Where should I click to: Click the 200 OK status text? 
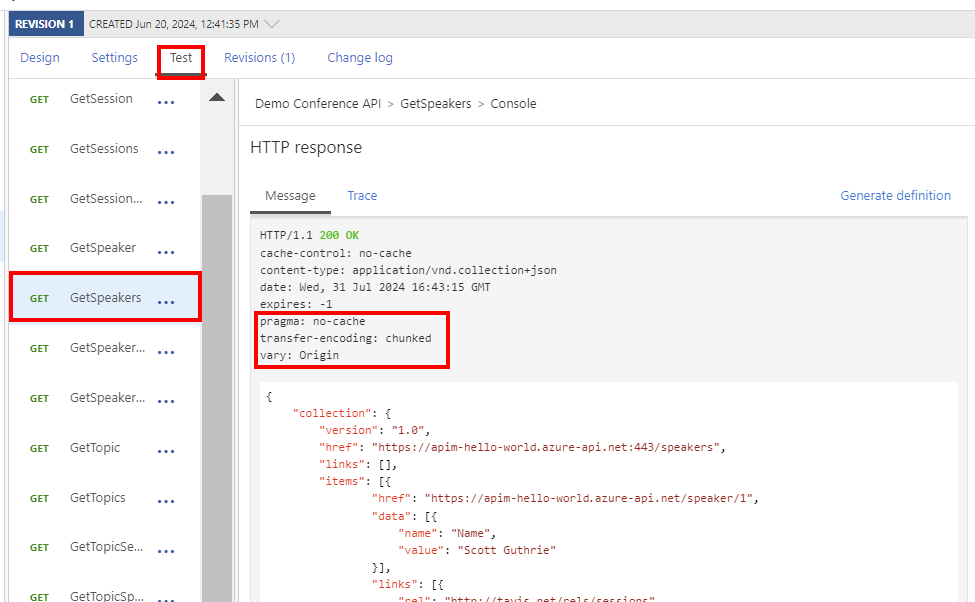339,235
